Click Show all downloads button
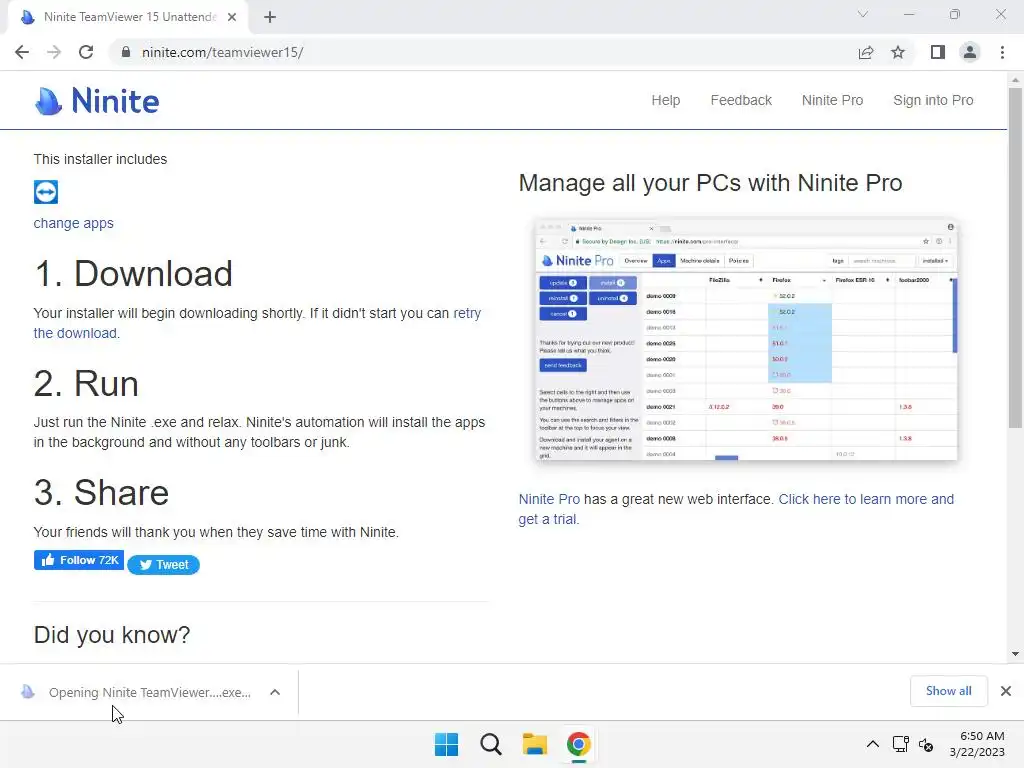The image size is (1024, 768). pos(948,691)
